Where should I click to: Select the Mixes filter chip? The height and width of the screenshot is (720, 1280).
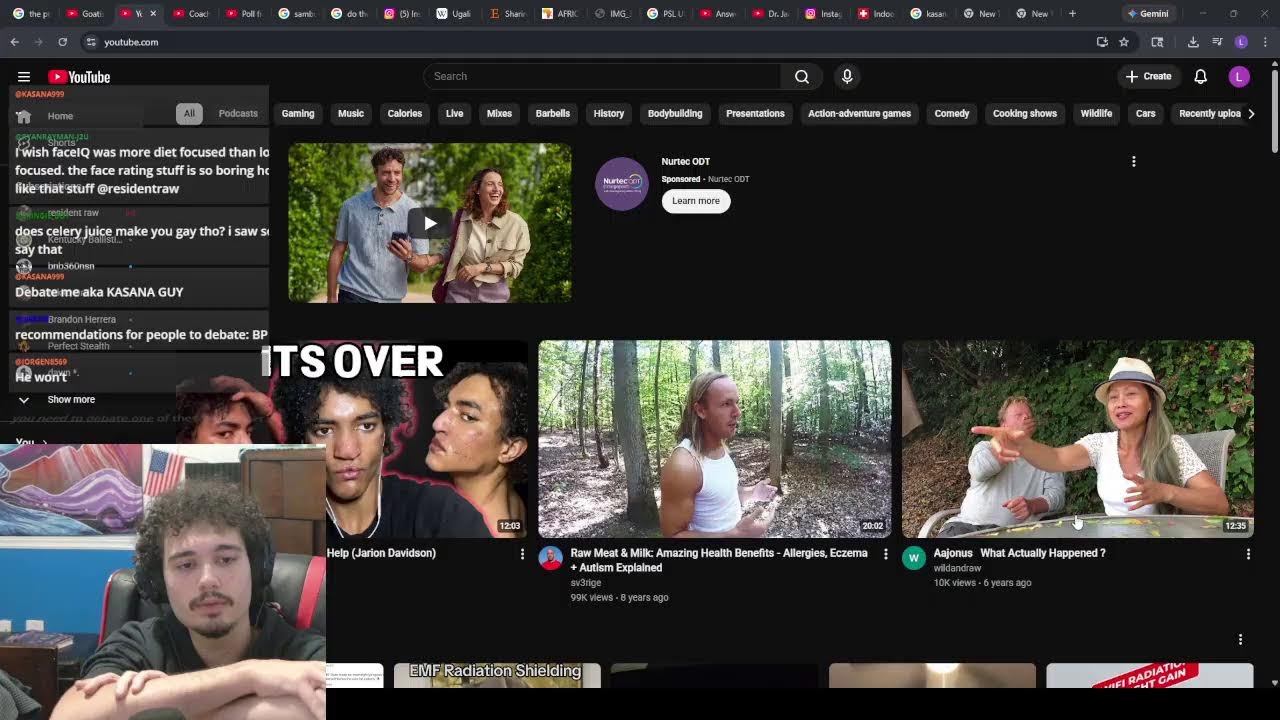tap(499, 114)
